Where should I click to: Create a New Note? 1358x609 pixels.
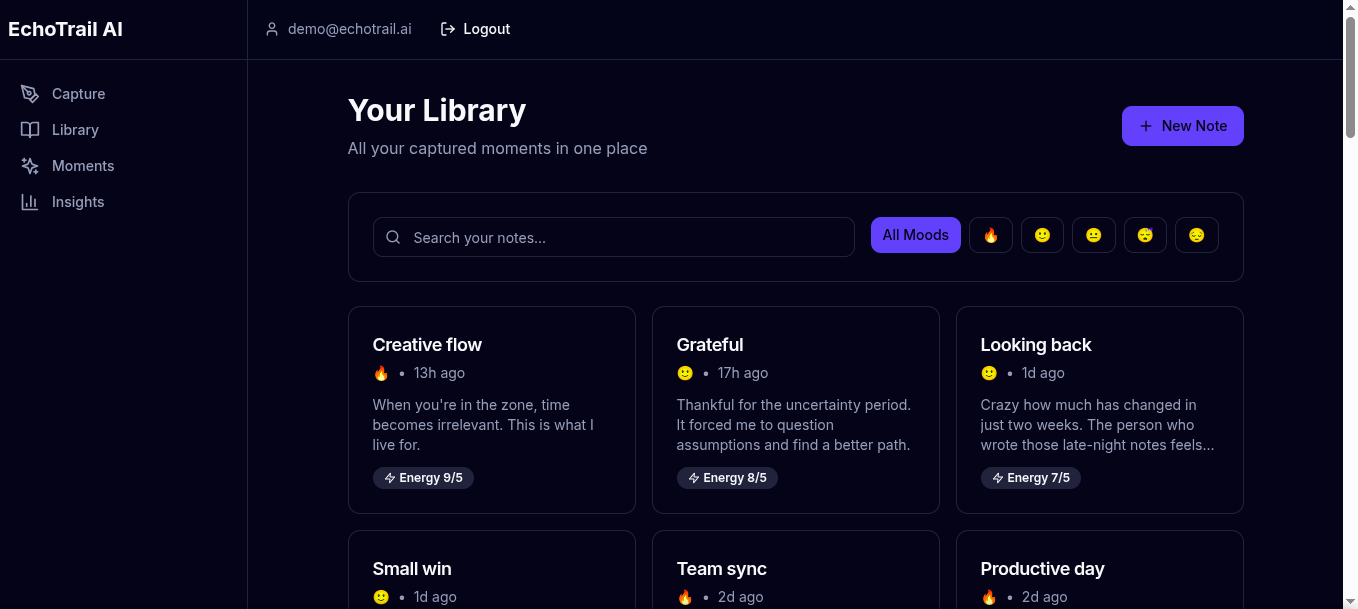[x=1182, y=126]
